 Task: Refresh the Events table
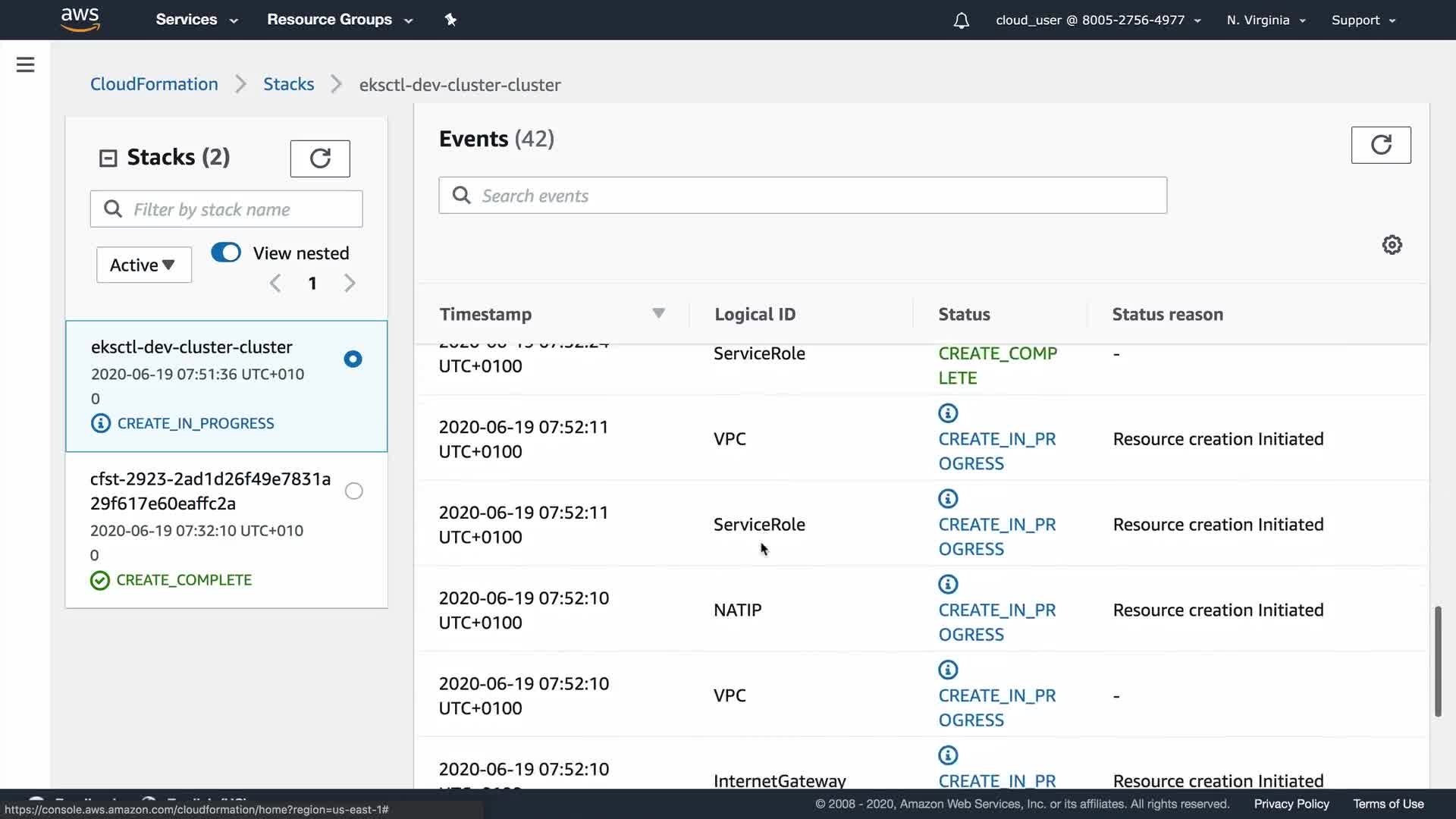click(1380, 145)
